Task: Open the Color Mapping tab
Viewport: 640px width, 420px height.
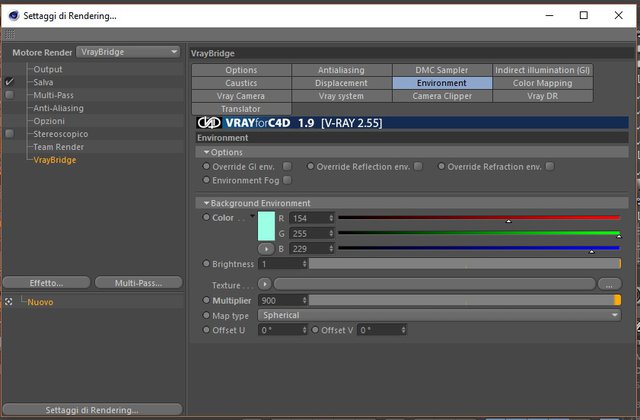Action: coord(542,83)
